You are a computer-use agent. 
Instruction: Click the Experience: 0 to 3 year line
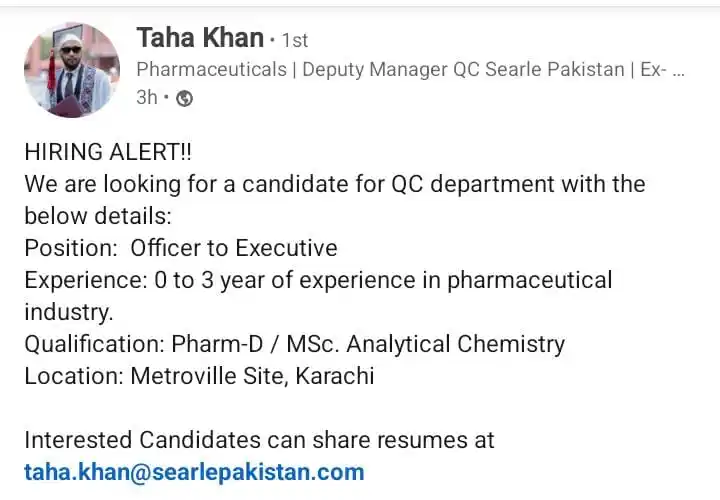click(319, 281)
